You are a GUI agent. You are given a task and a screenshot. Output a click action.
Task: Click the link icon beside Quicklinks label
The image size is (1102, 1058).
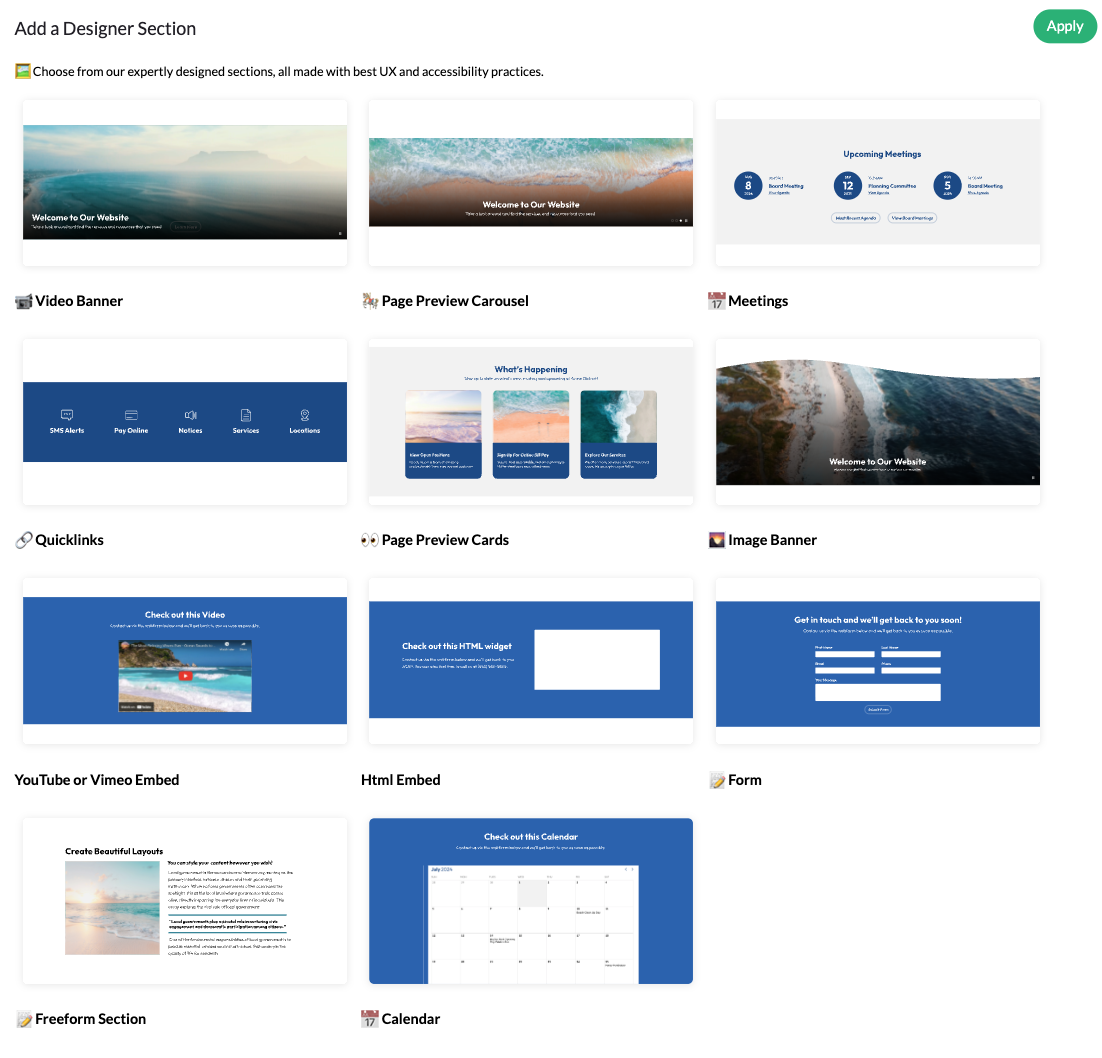24,540
